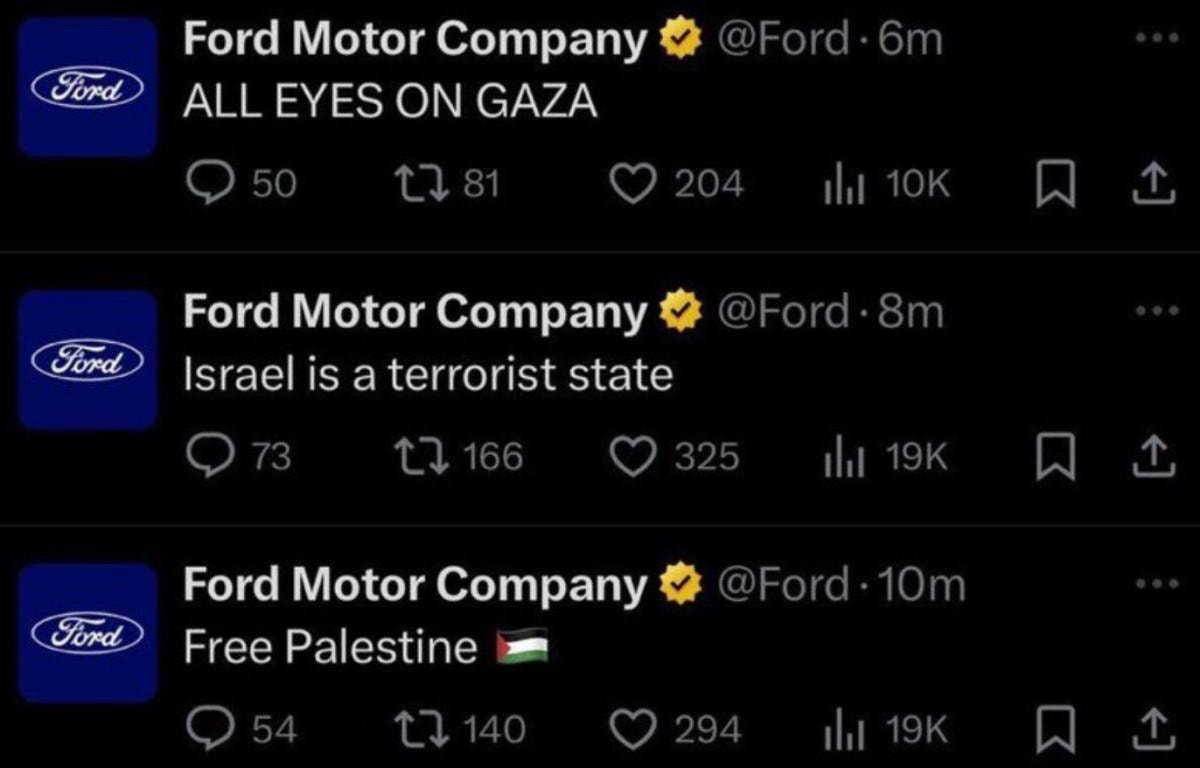Share the "Free Palestine" post

(1154, 729)
